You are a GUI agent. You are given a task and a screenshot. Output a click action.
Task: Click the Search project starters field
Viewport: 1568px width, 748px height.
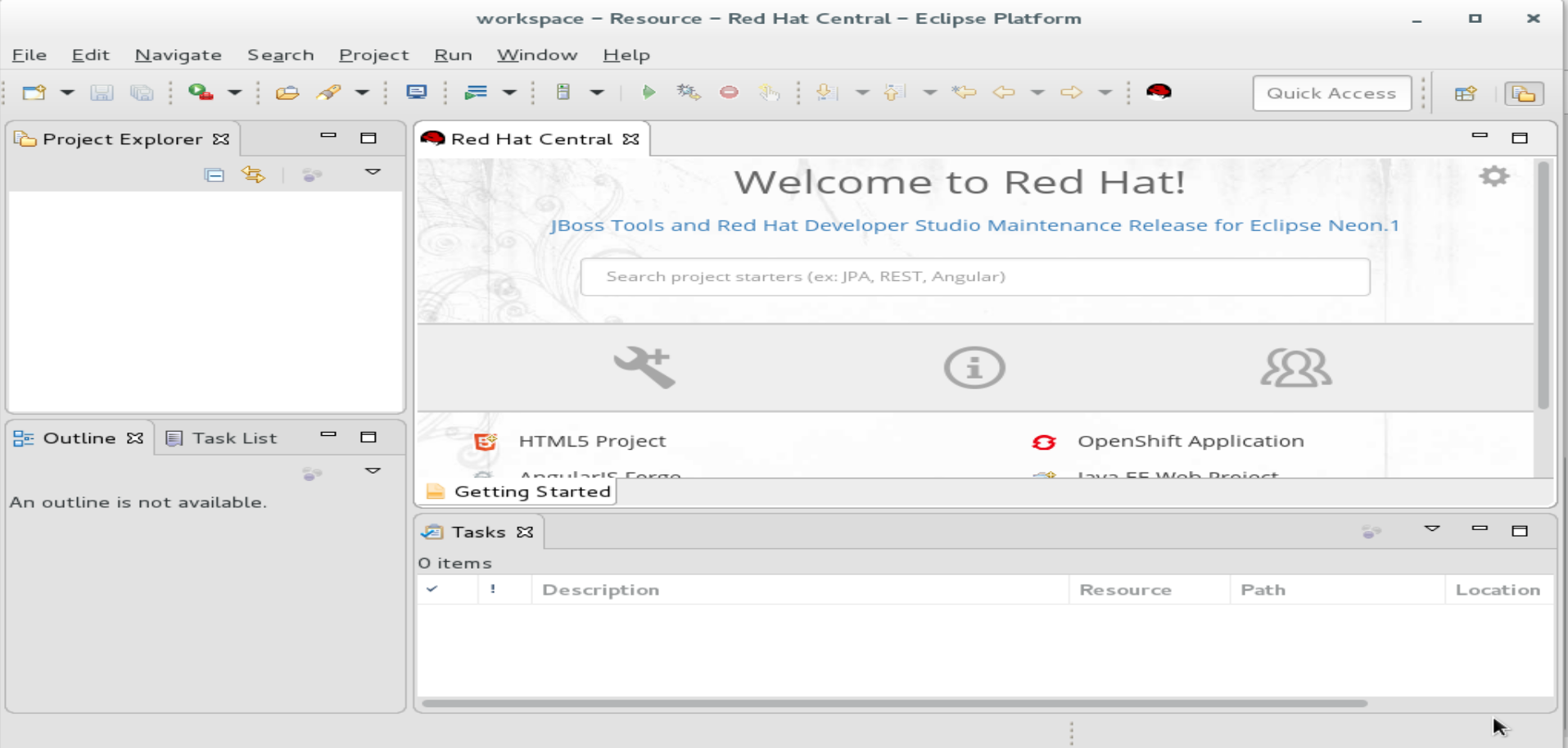[x=975, y=277]
